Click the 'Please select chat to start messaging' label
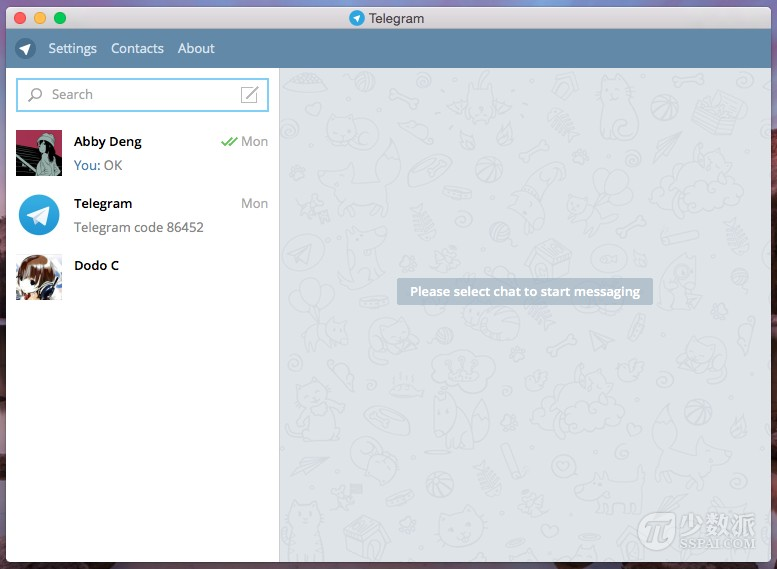The height and width of the screenshot is (569, 777). tap(524, 292)
